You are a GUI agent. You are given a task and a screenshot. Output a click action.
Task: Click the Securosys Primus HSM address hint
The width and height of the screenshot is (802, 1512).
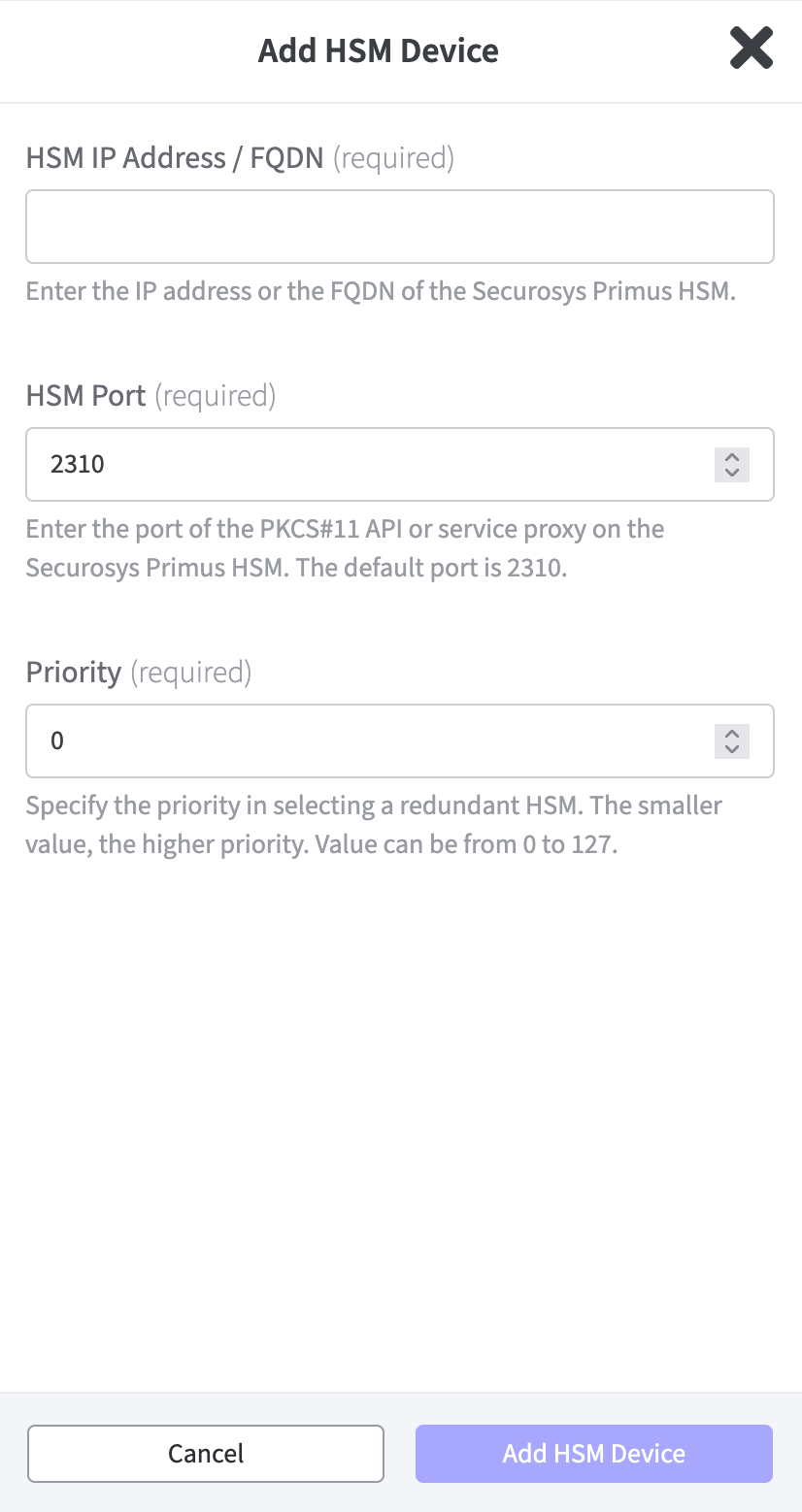[x=381, y=291]
